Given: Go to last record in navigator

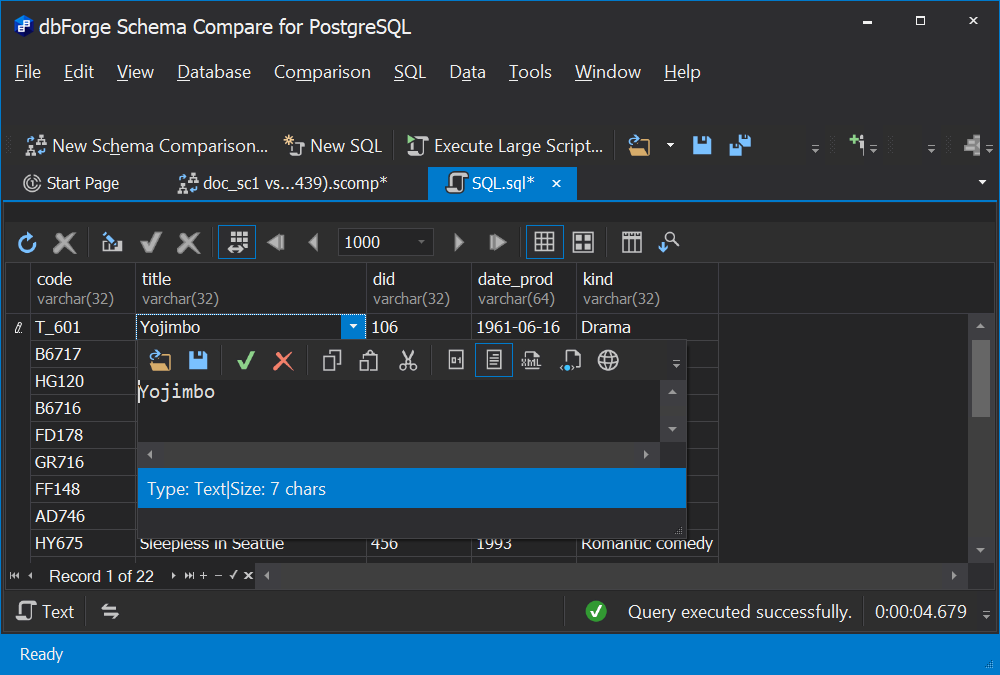Looking at the screenshot, I should (189, 575).
